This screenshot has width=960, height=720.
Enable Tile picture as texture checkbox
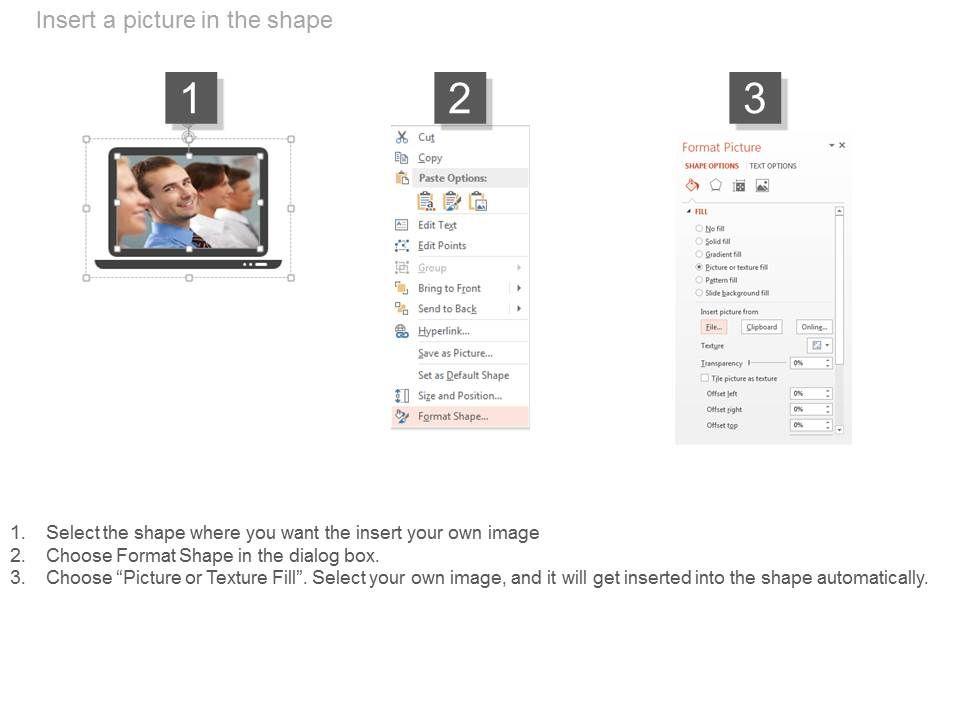pyautogui.click(x=705, y=378)
